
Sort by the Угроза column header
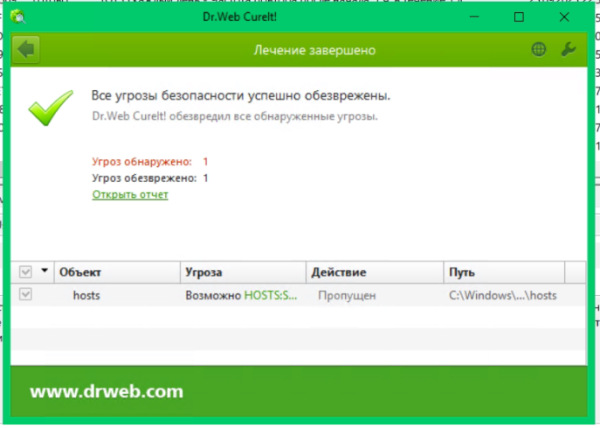point(243,272)
